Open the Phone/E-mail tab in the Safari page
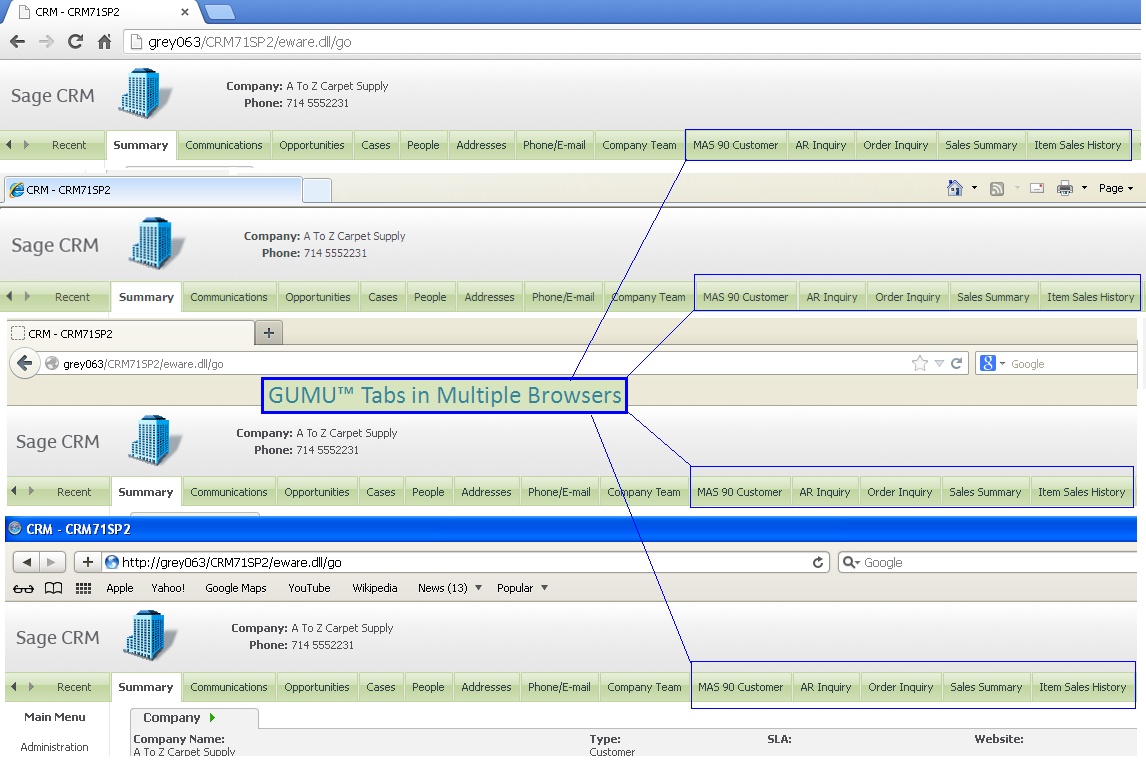Image resolution: width=1146 pixels, height=766 pixels. (x=559, y=687)
